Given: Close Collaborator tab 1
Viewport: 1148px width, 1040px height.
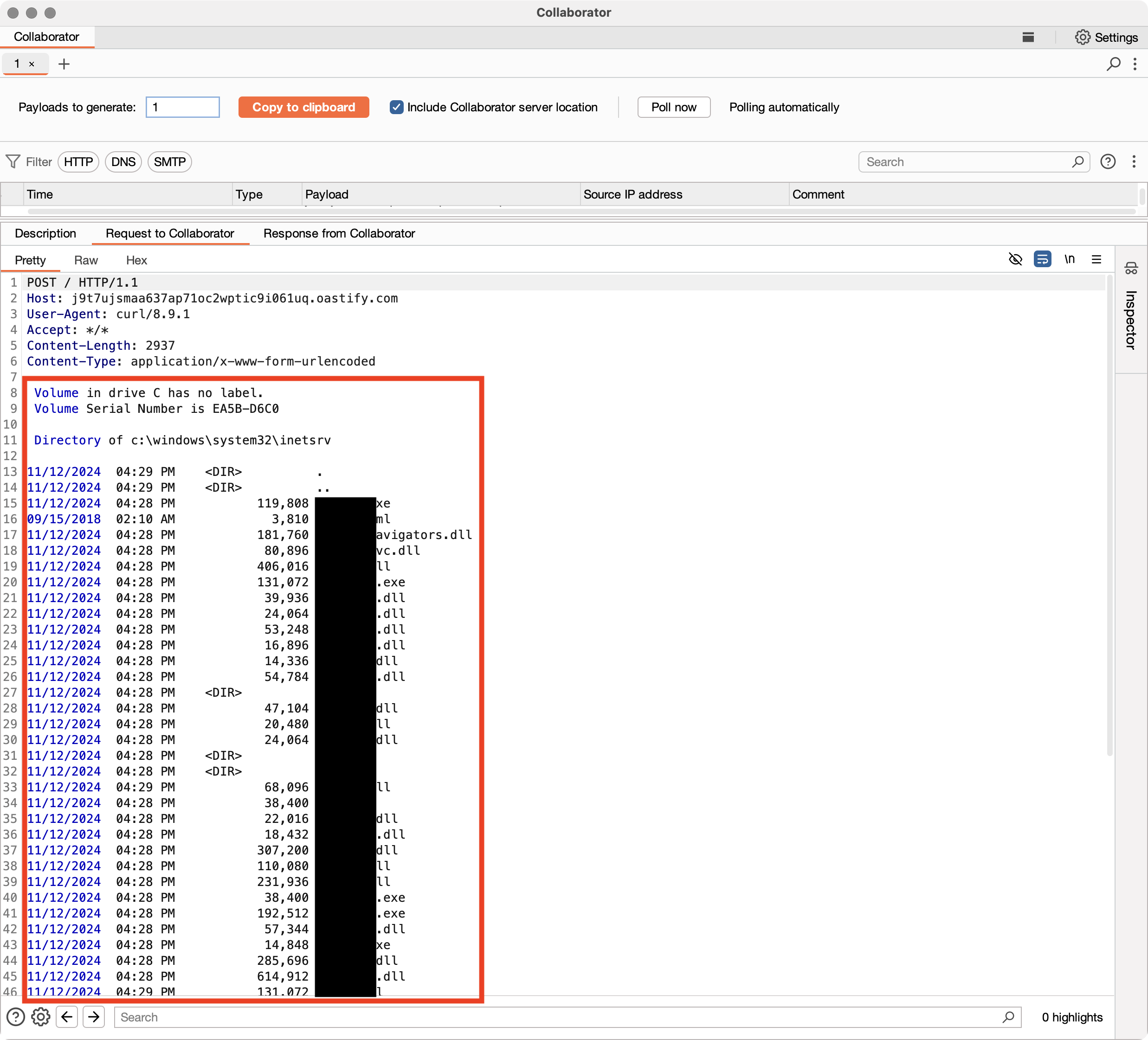Looking at the screenshot, I should (x=32, y=64).
